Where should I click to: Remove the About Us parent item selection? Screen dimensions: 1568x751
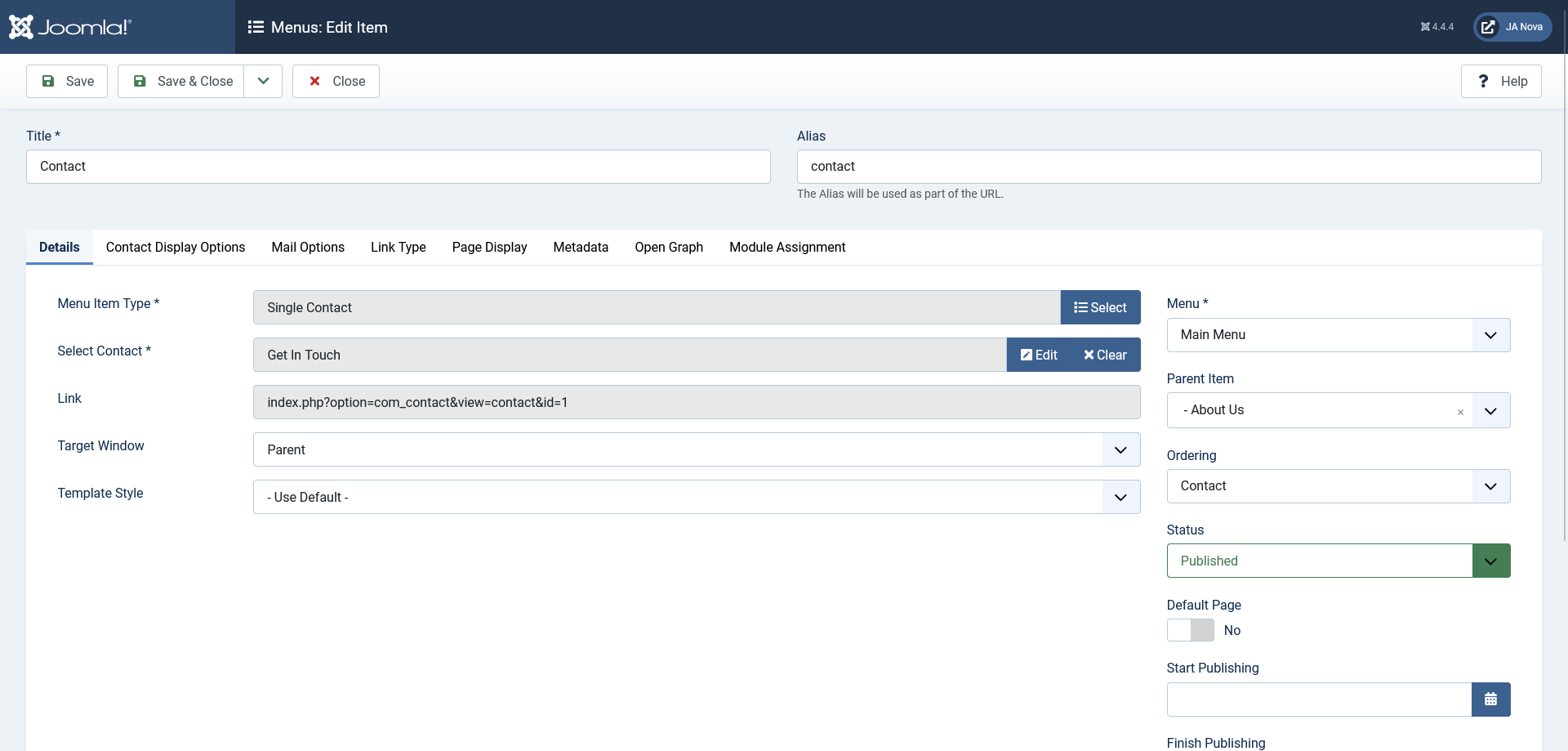coord(1460,412)
